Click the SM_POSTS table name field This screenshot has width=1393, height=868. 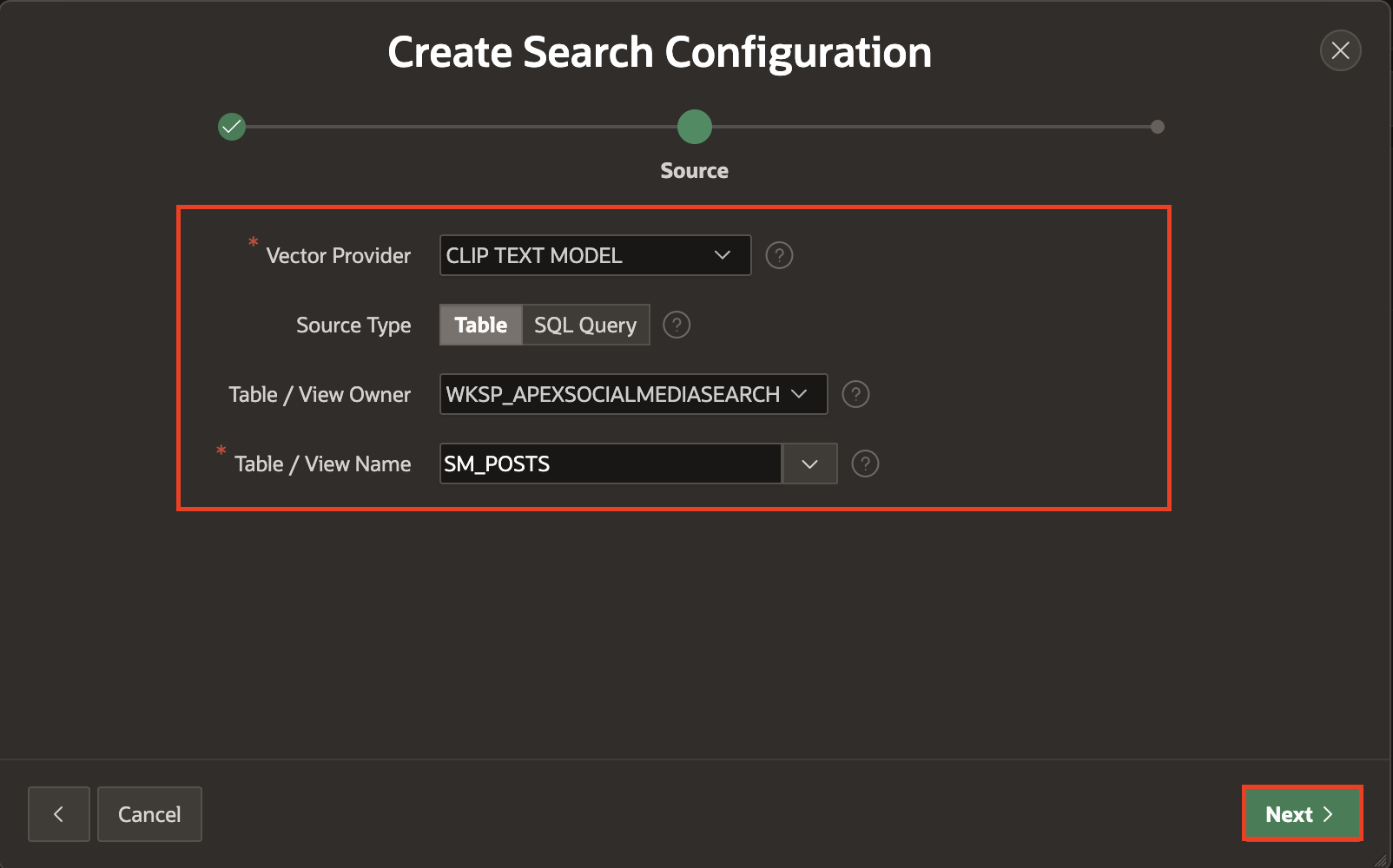610,464
